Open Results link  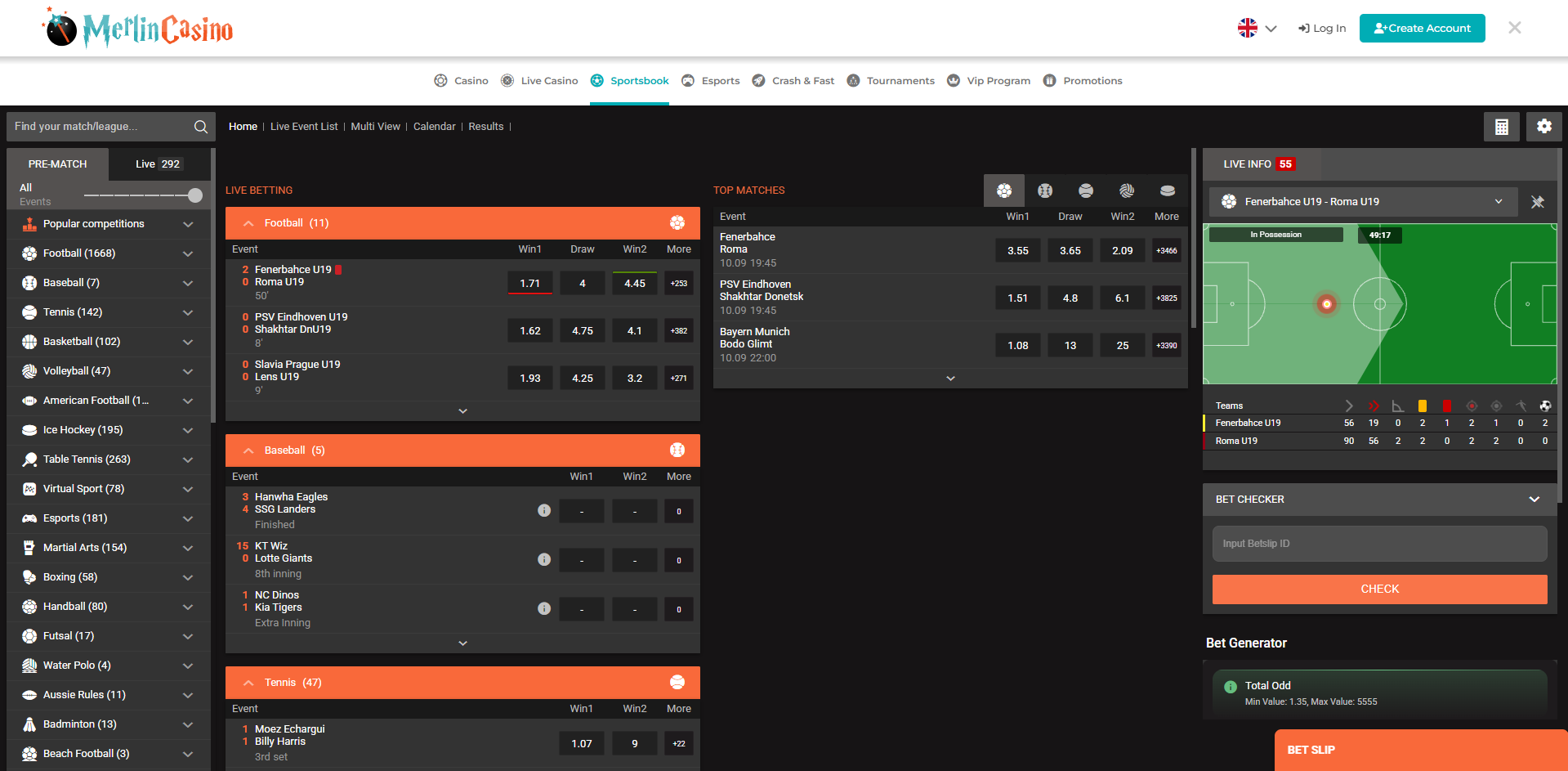pos(485,127)
